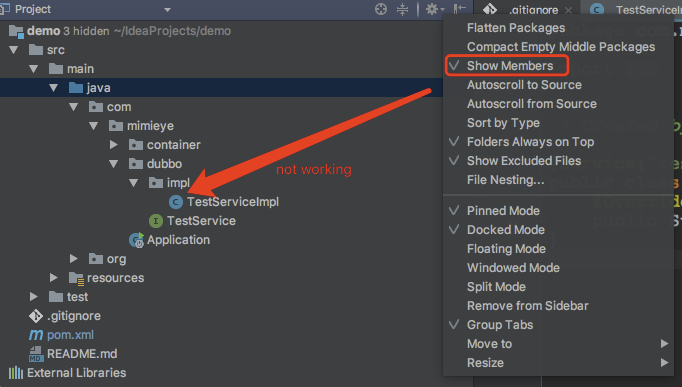Click the README.md markdown file icon

[x=36, y=354]
